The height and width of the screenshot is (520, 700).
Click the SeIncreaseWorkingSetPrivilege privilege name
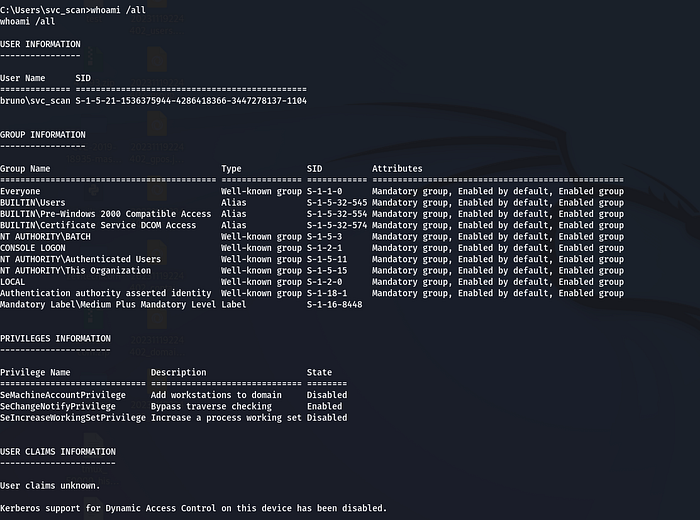pyautogui.click(x=73, y=418)
